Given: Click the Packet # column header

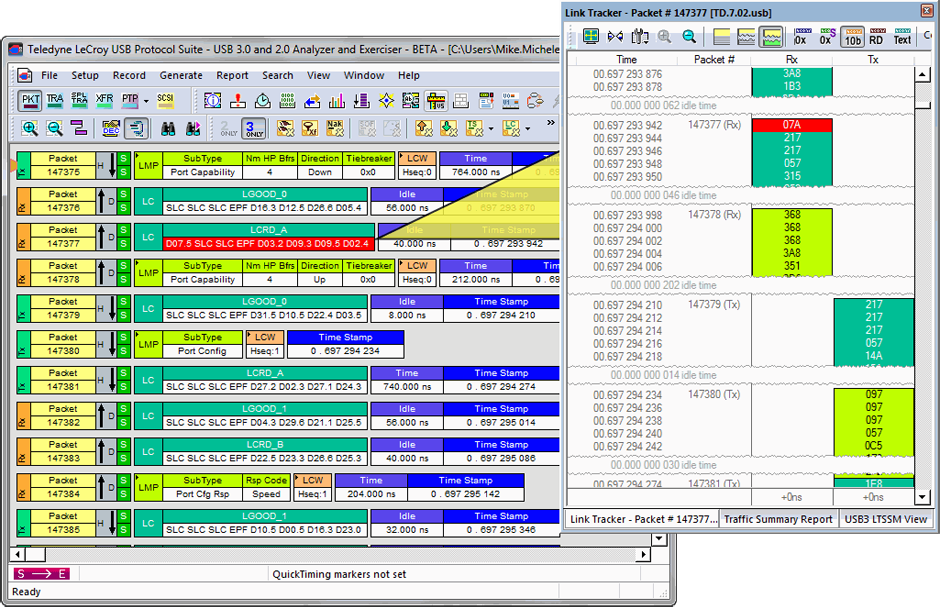Looking at the screenshot, I should pos(714,59).
